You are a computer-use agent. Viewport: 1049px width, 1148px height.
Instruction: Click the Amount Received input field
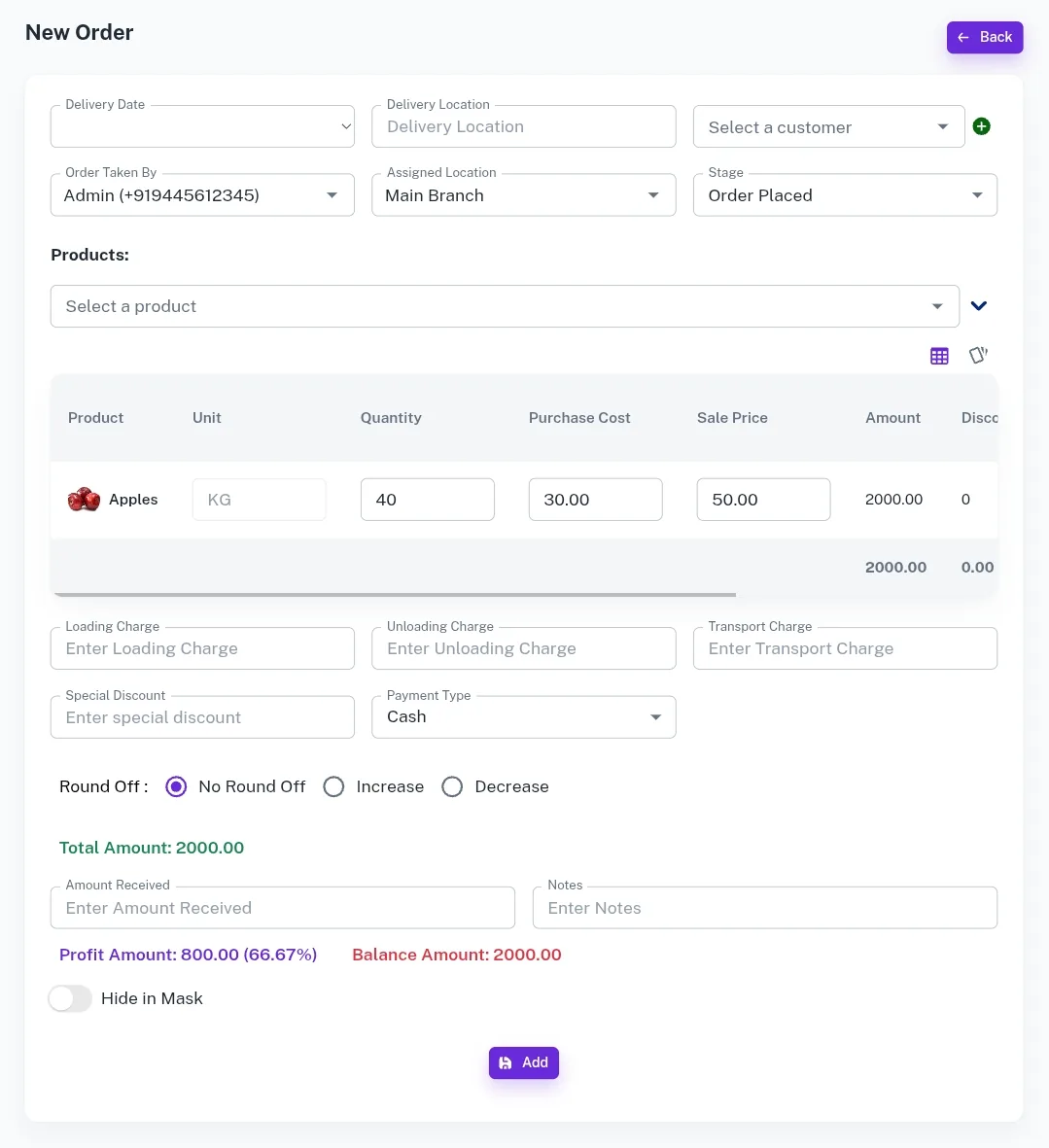pos(283,908)
